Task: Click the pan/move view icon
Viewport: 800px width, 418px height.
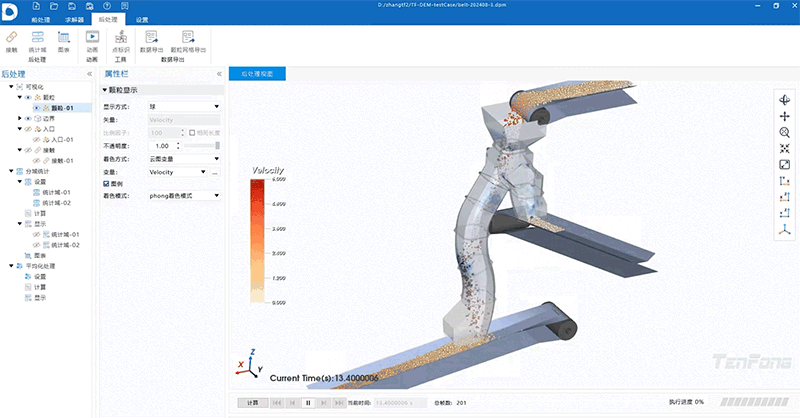Action: tap(785, 116)
